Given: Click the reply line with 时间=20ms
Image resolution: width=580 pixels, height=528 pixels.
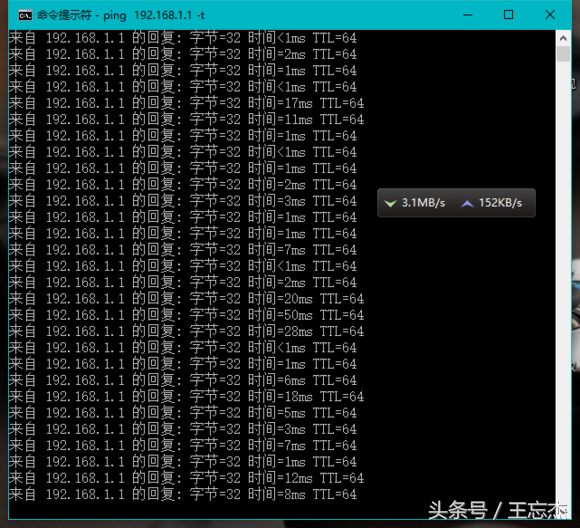Looking at the screenshot, I should tap(186, 299).
